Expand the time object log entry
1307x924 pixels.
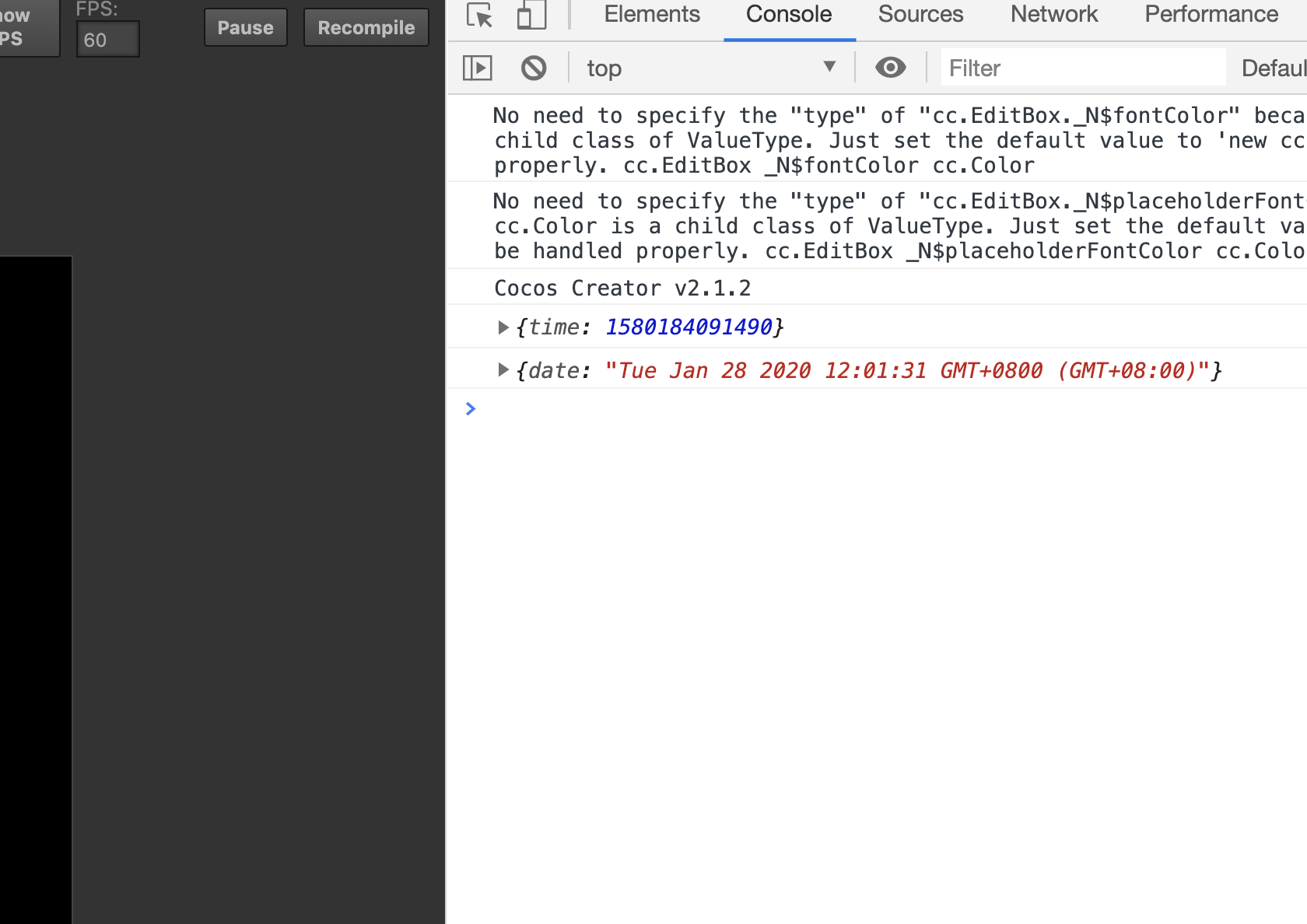[503, 327]
